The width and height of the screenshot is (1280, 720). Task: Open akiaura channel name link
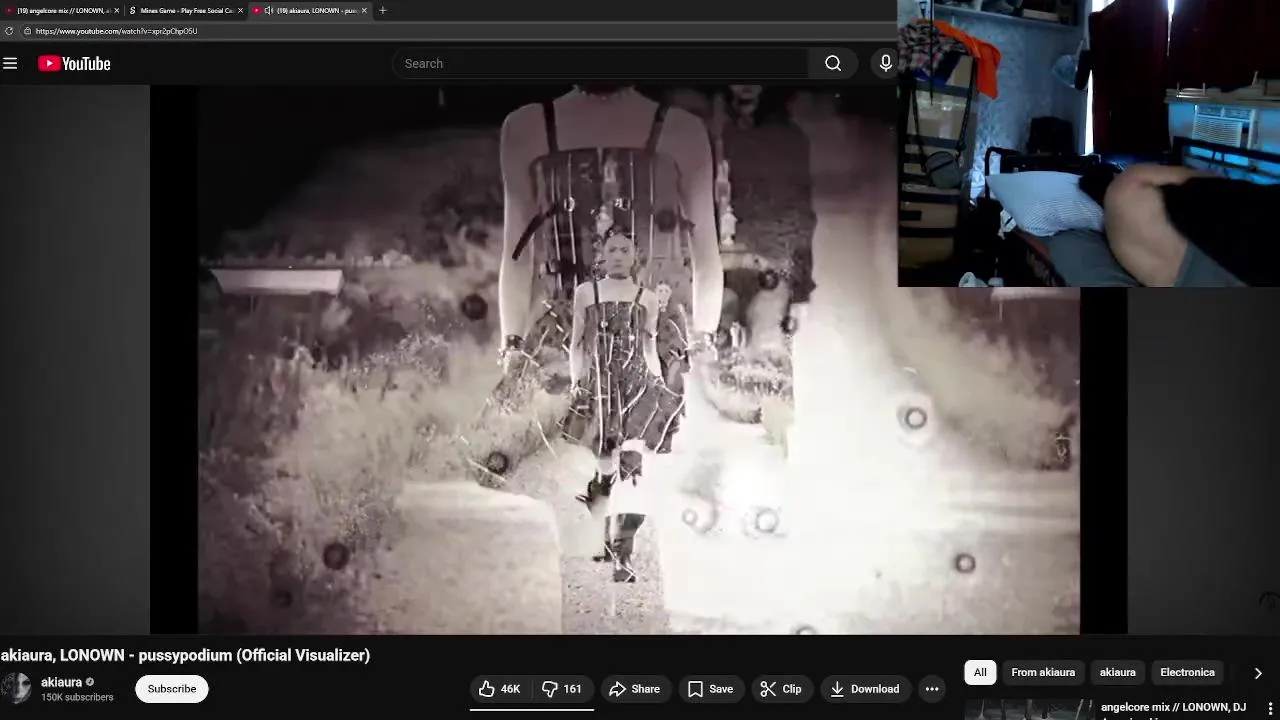point(61,682)
